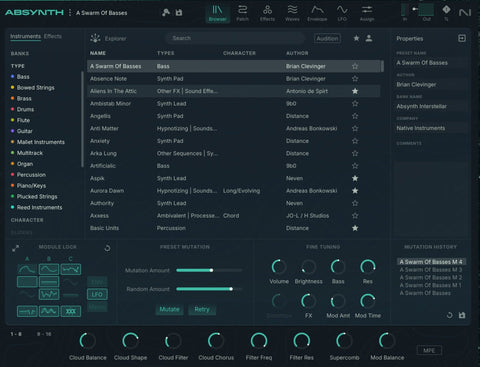The image size is (480, 367).
Task: Click the tuner diamond icon
Action: click(446, 10)
